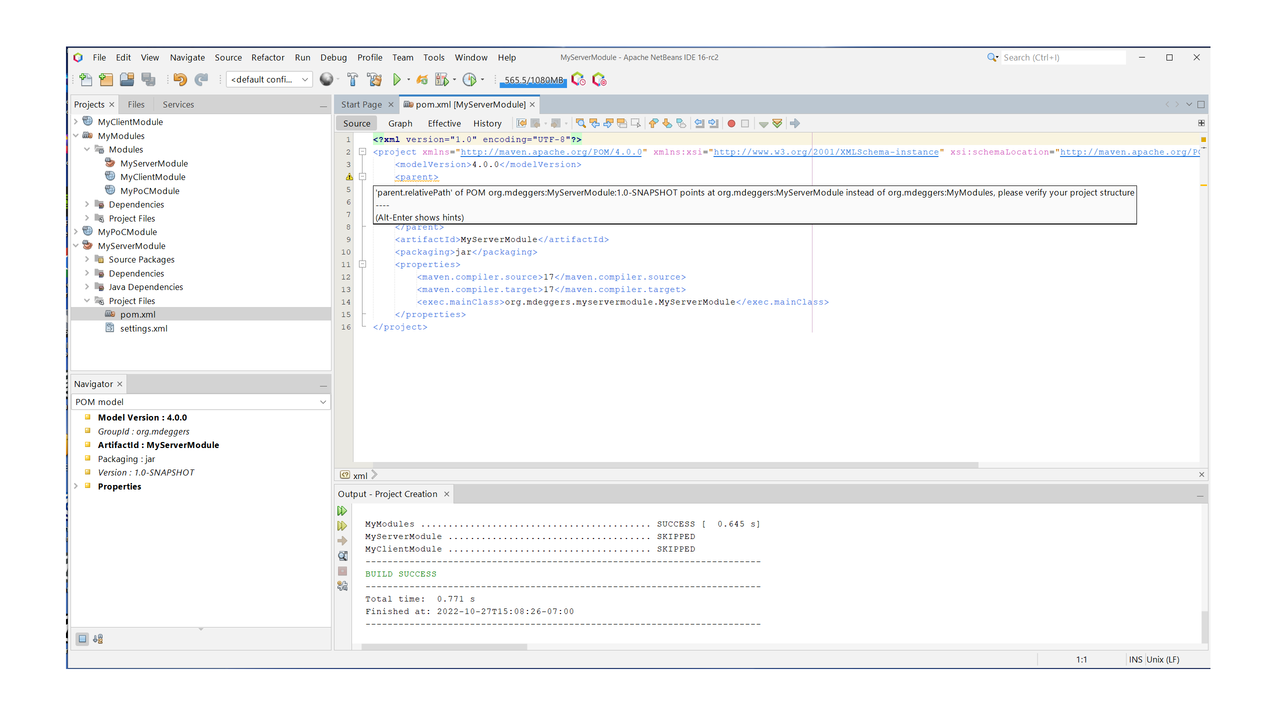Collapse the Modules folder node

point(87,149)
